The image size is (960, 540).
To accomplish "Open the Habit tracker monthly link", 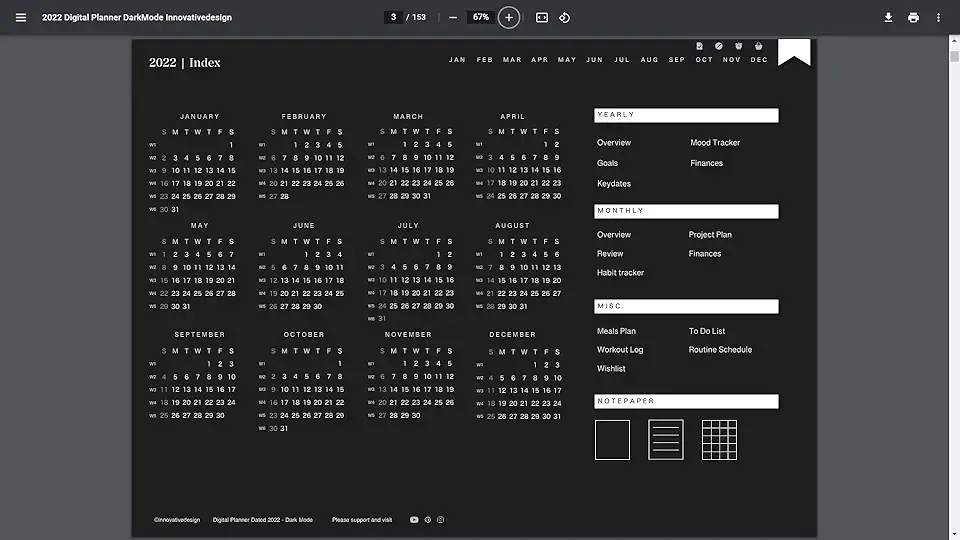I will (x=620, y=273).
